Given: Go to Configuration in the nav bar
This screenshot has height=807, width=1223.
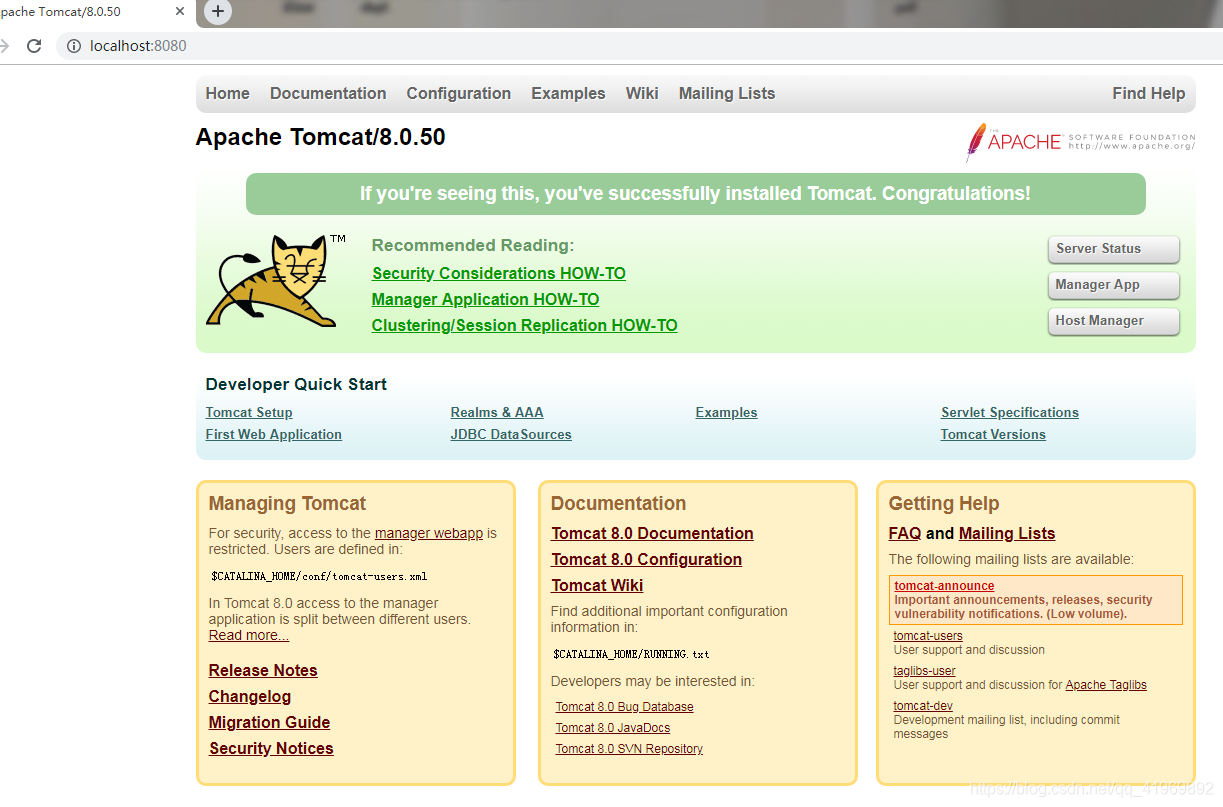Looking at the screenshot, I should click(458, 93).
